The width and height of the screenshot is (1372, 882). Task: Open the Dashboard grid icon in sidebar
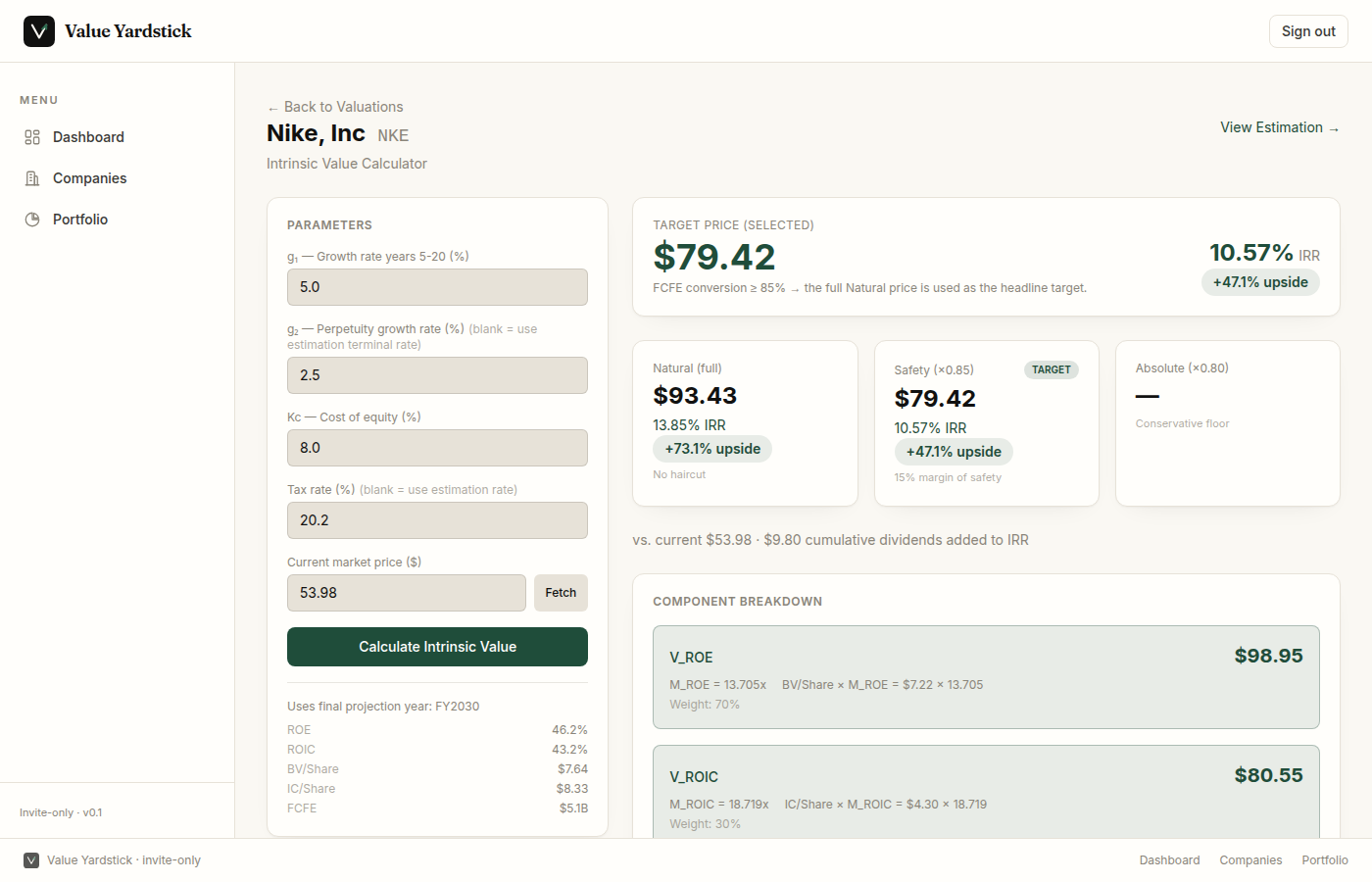click(32, 137)
